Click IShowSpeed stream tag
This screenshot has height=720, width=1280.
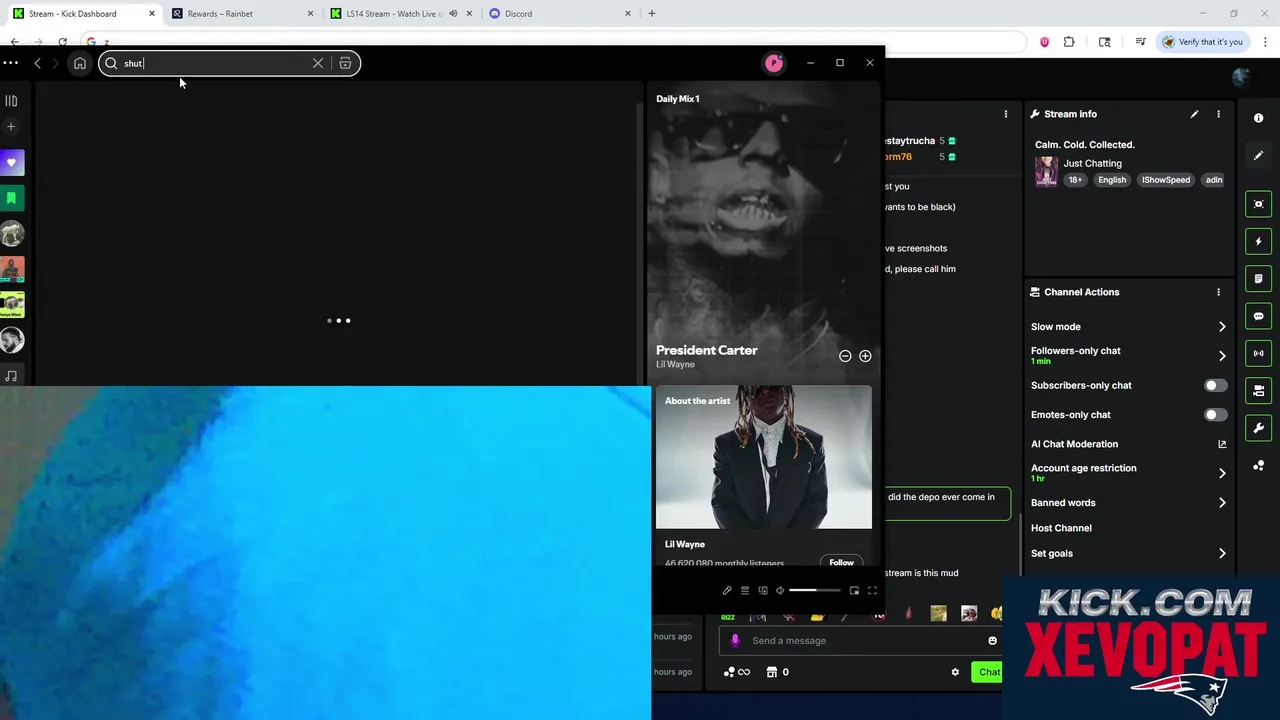1166,180
